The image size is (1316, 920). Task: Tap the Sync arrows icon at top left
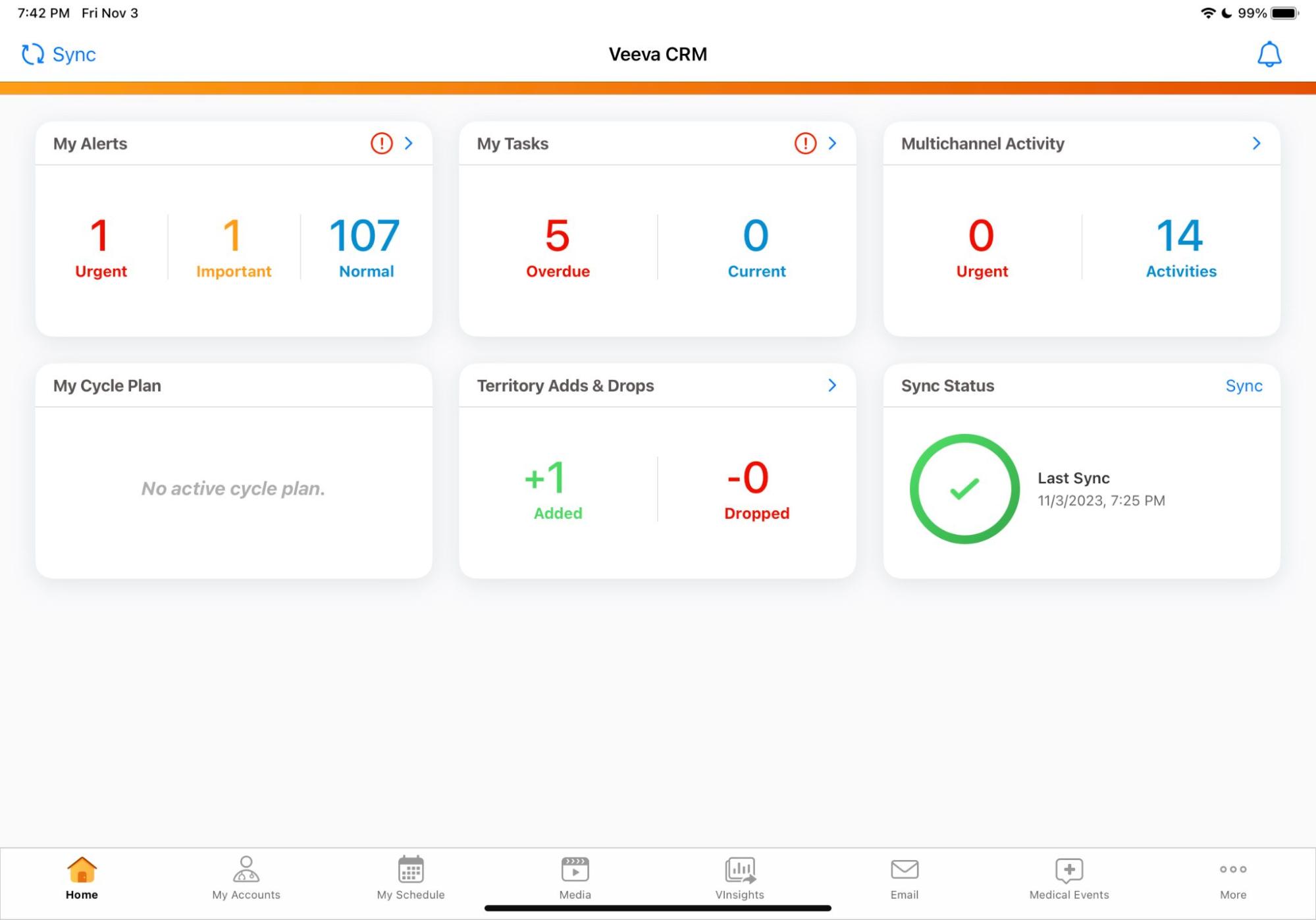point(32,54)
